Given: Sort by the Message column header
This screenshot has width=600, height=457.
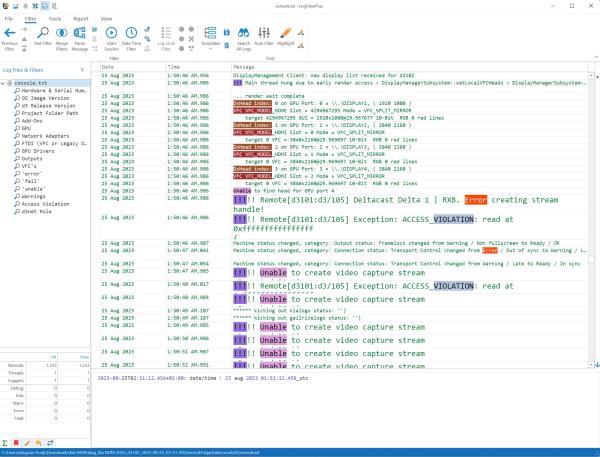Looking at the screenshot, I should pyautogui.click(x=409, y=67).
